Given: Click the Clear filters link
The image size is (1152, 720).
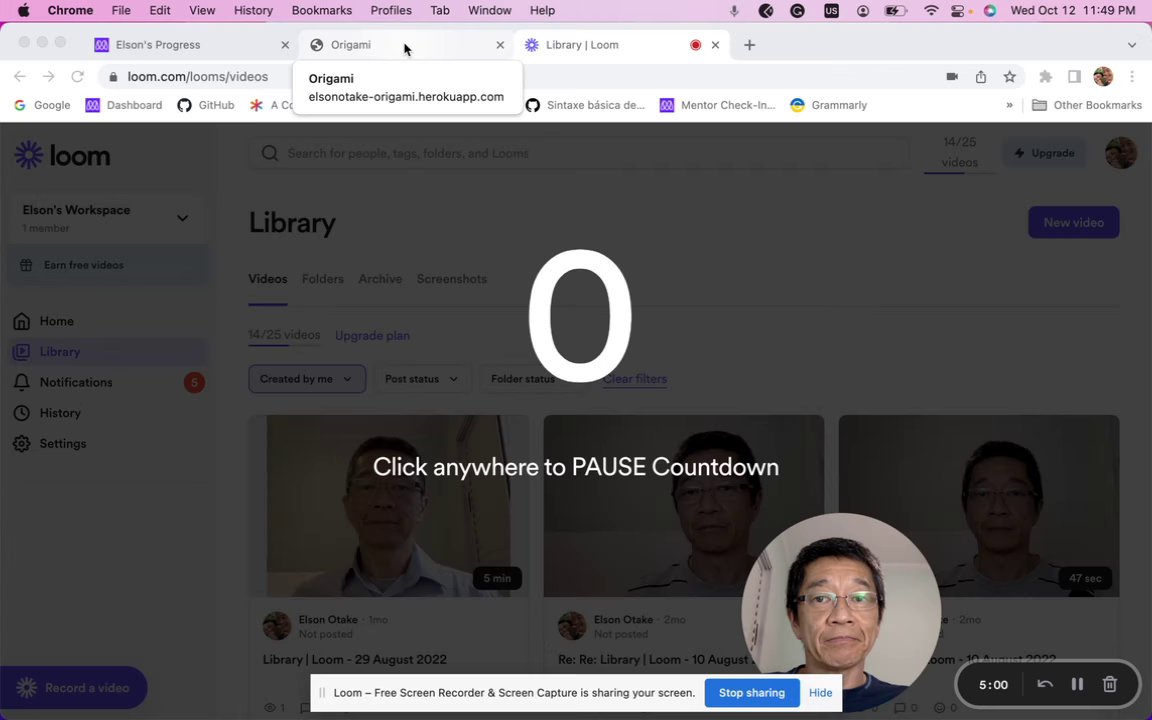Looking at the screenshot, I should click(x=635, y=379).
